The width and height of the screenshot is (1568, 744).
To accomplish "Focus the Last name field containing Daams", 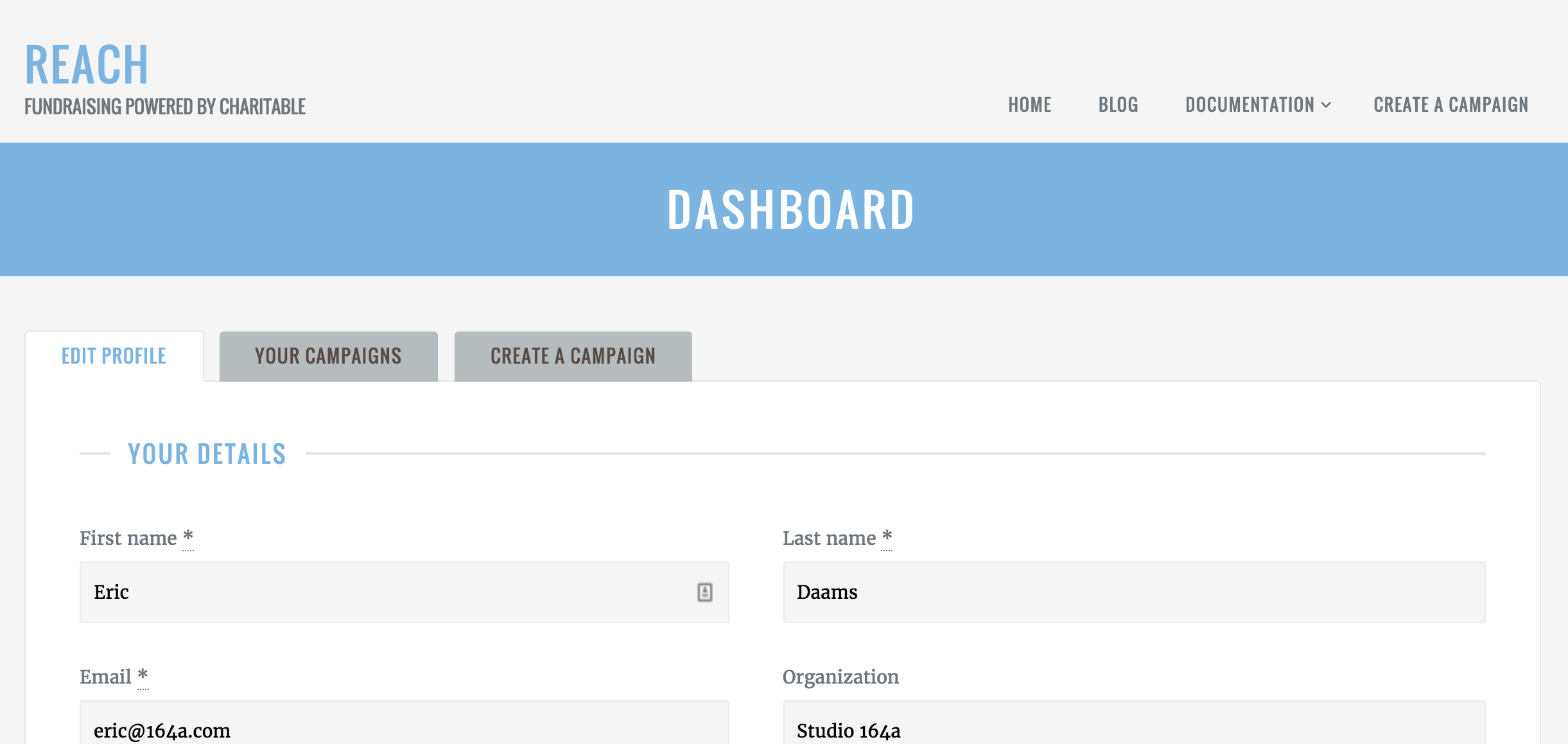I will (x=1133, y=592).
